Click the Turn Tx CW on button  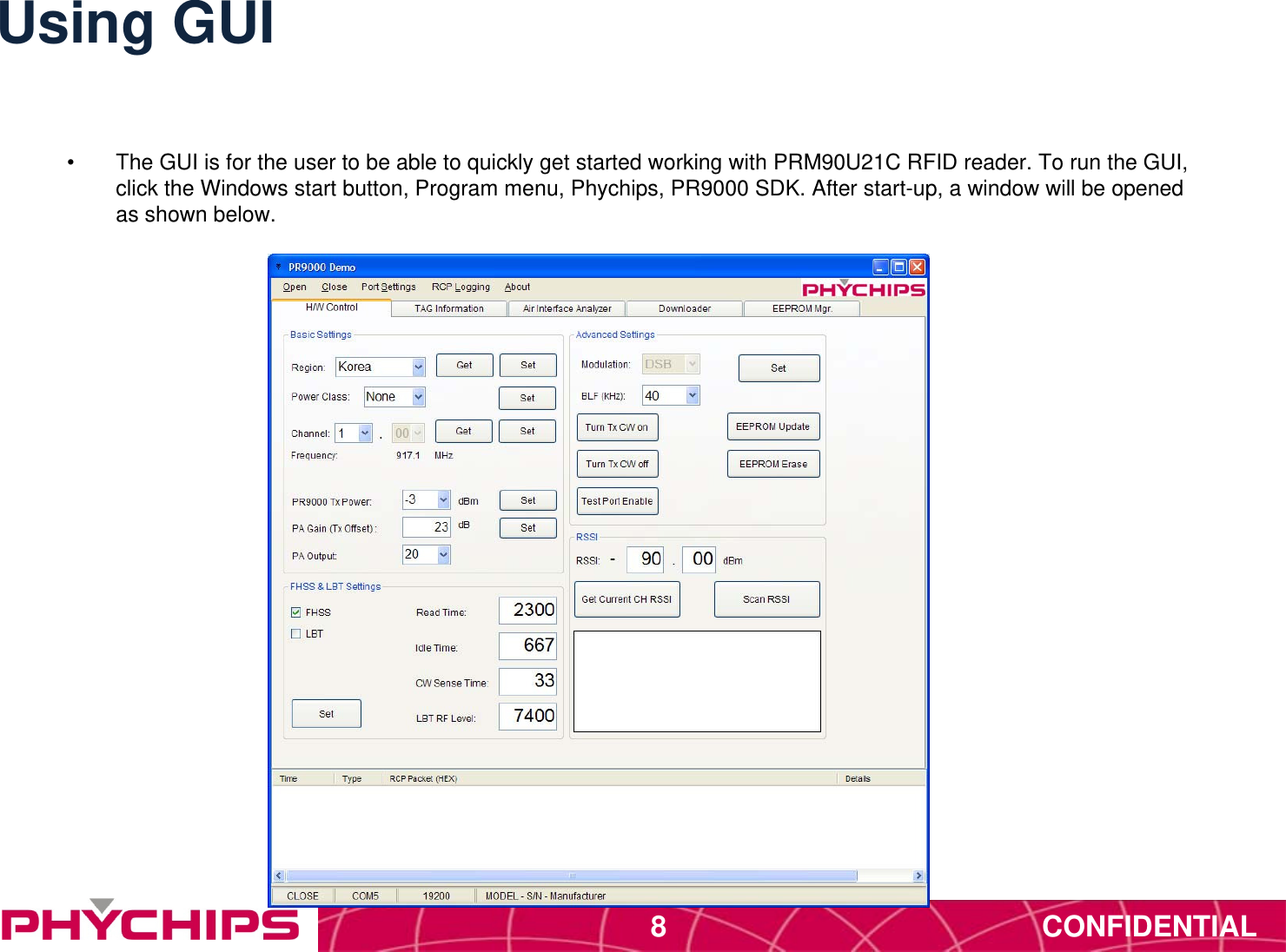click(x=617, y=426)
